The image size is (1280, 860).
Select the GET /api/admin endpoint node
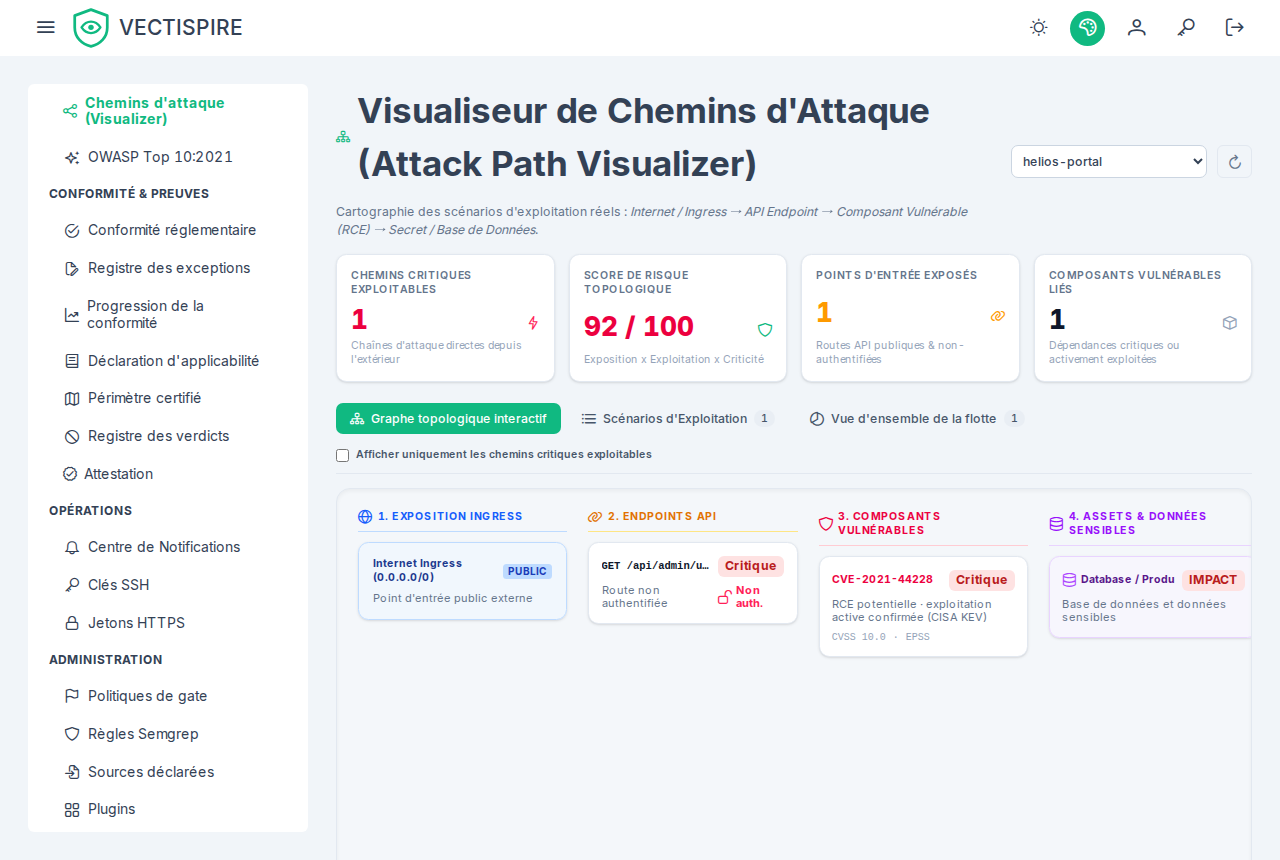tap(693, 583)
